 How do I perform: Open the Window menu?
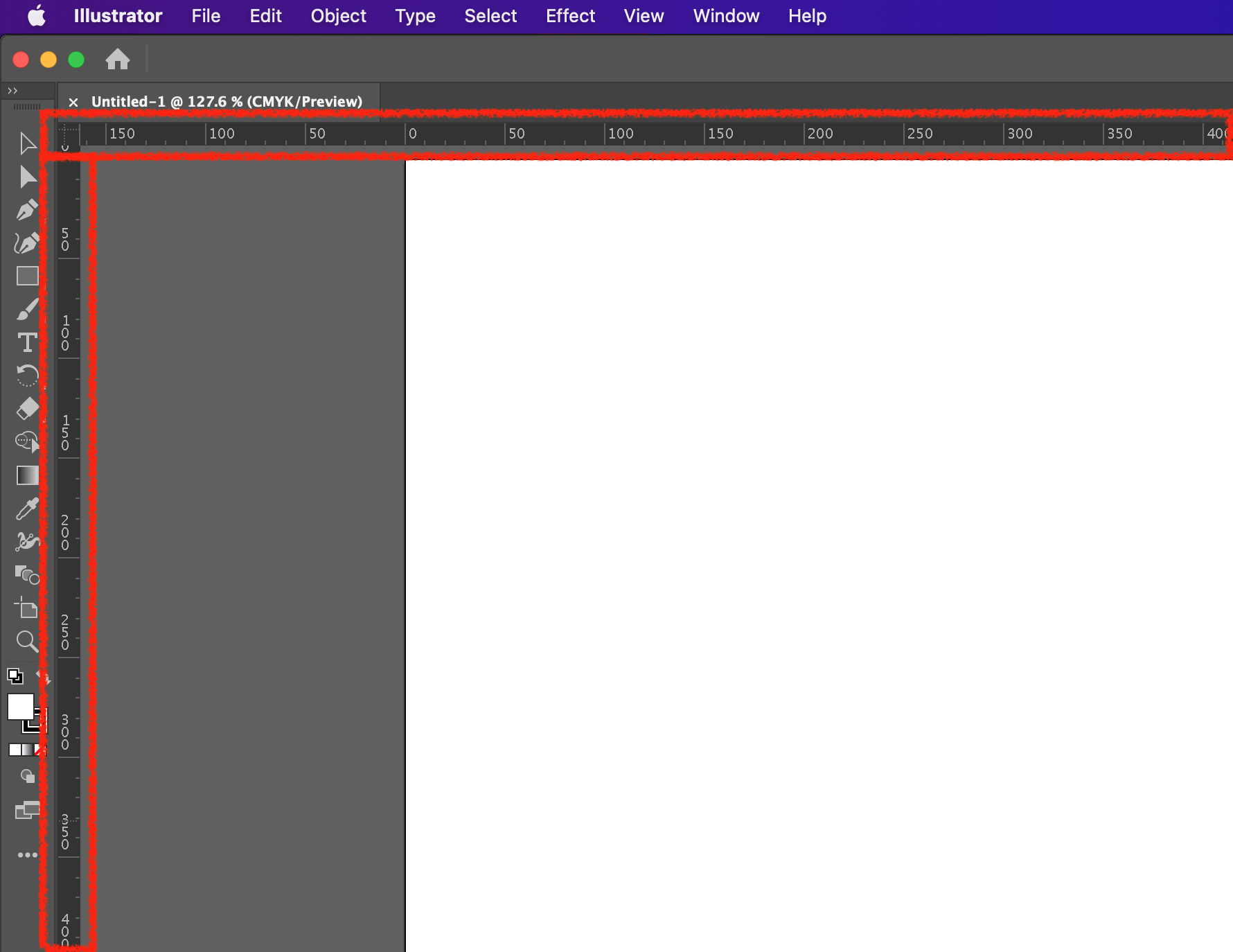[x=726, y=15]
